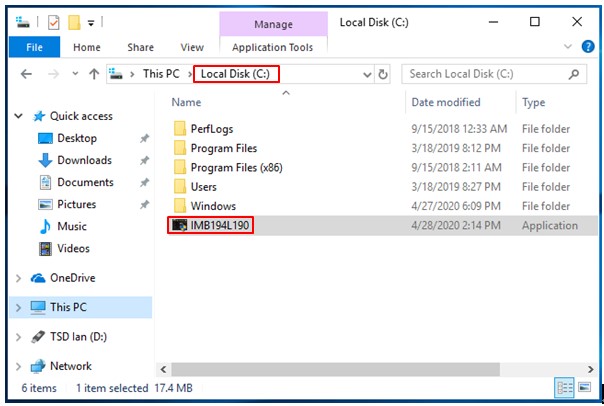The height and width of the screenshot is (406, 604).
Task: Open Music in Quick access
Action: [72, 226]
